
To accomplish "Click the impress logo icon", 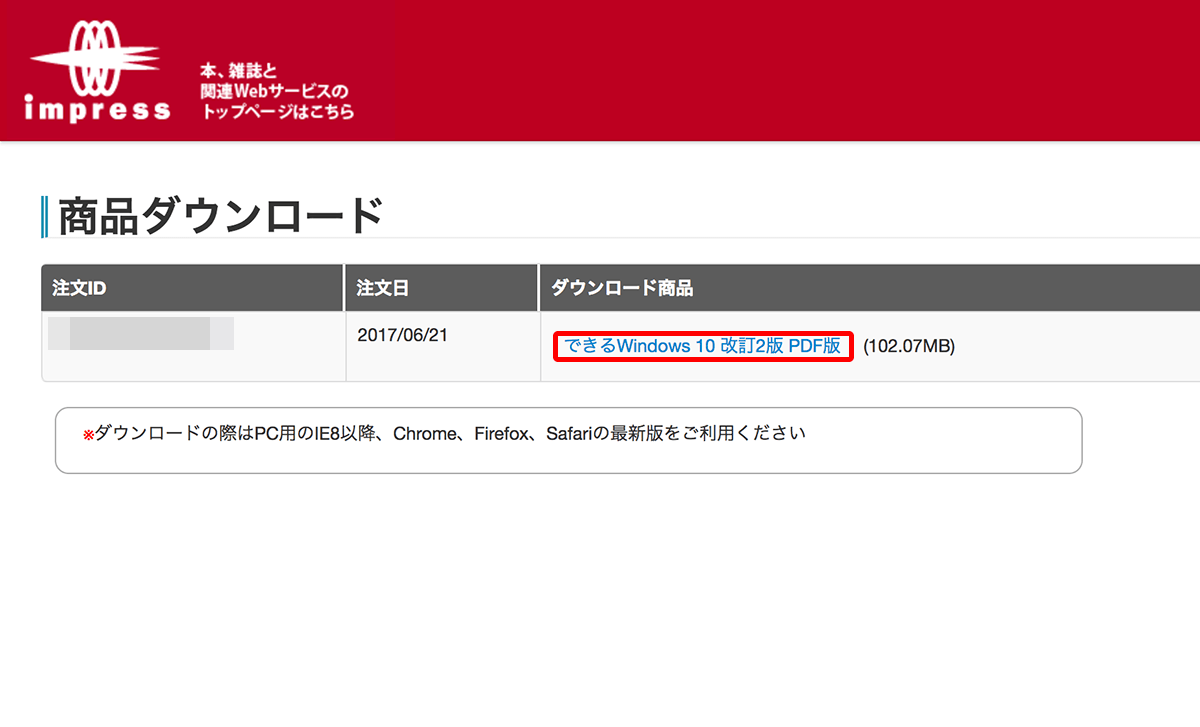I will tap(98, 70).
